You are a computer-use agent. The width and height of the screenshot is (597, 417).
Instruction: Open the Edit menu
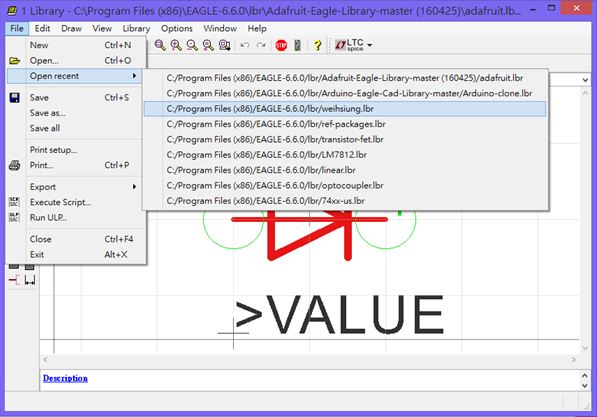point(42,29)
